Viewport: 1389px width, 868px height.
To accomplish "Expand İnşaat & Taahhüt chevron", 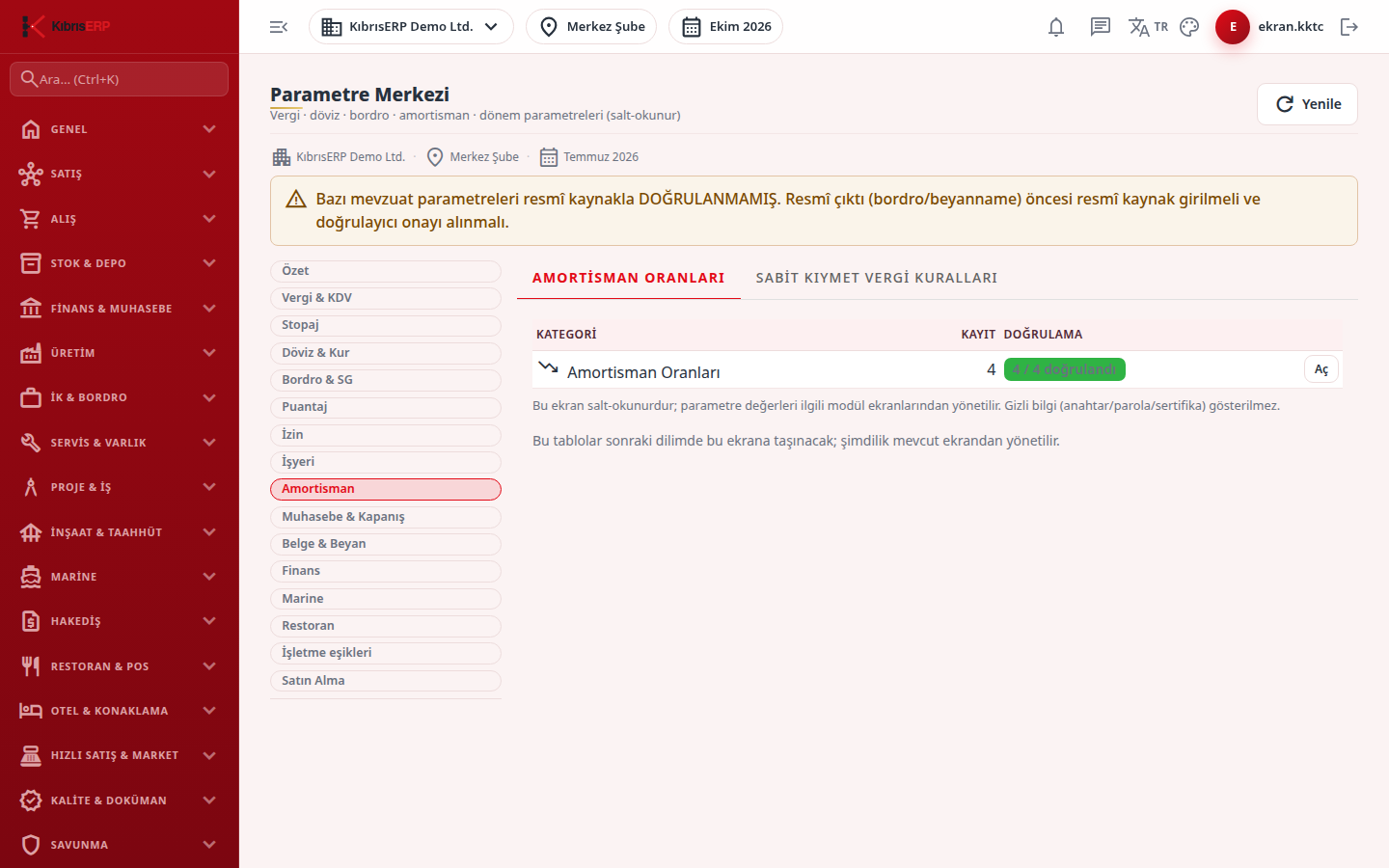I will (209, 532).
